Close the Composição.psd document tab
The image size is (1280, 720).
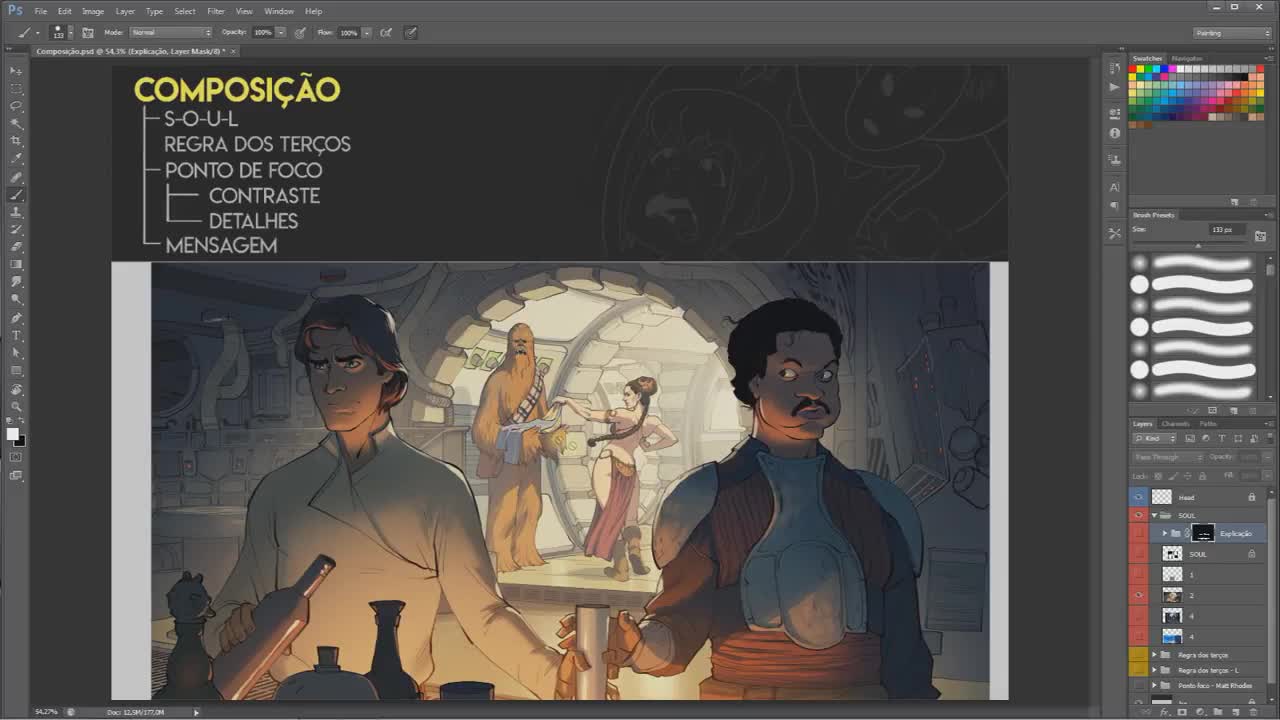point(233,51)
